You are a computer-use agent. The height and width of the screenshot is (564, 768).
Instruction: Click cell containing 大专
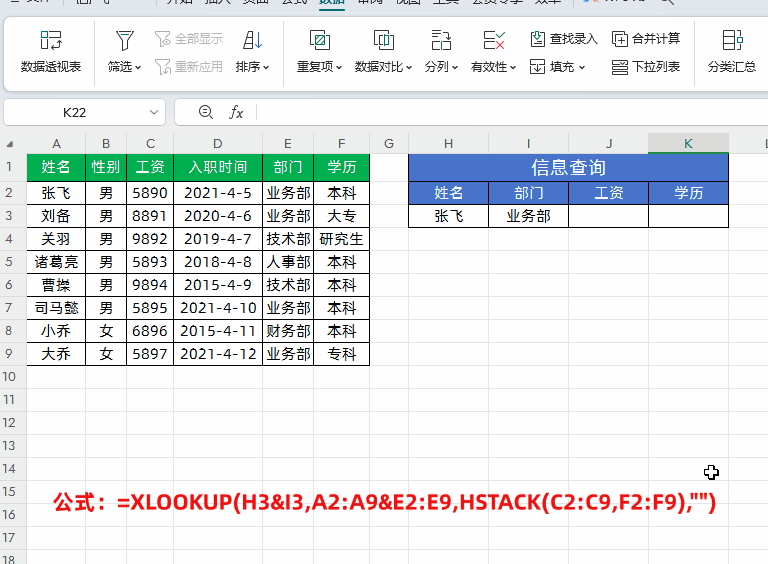(341, 216)
